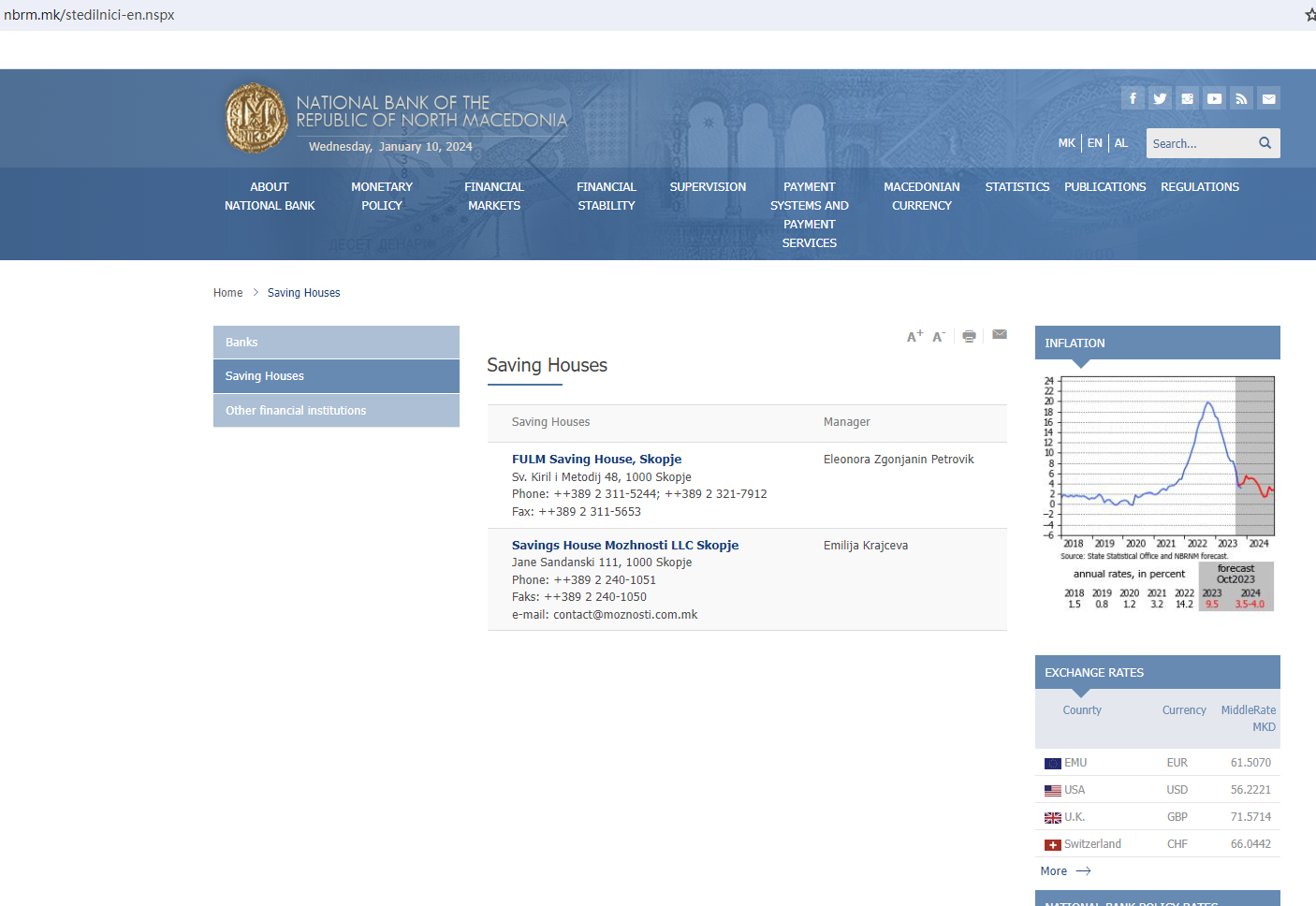Open the Statistics menu
The height and width of the screenshot is (906, 1316).
click(1016, 187)
